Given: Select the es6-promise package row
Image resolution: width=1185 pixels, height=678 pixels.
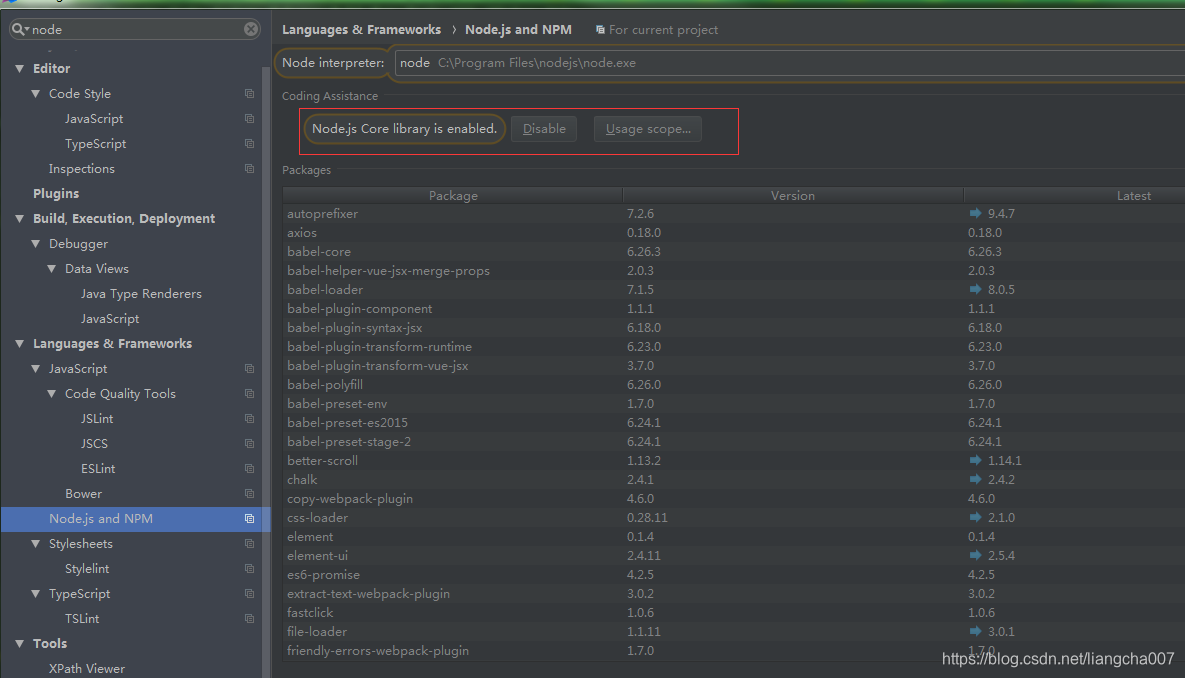Looking at the screenshot, I should 734,574.
